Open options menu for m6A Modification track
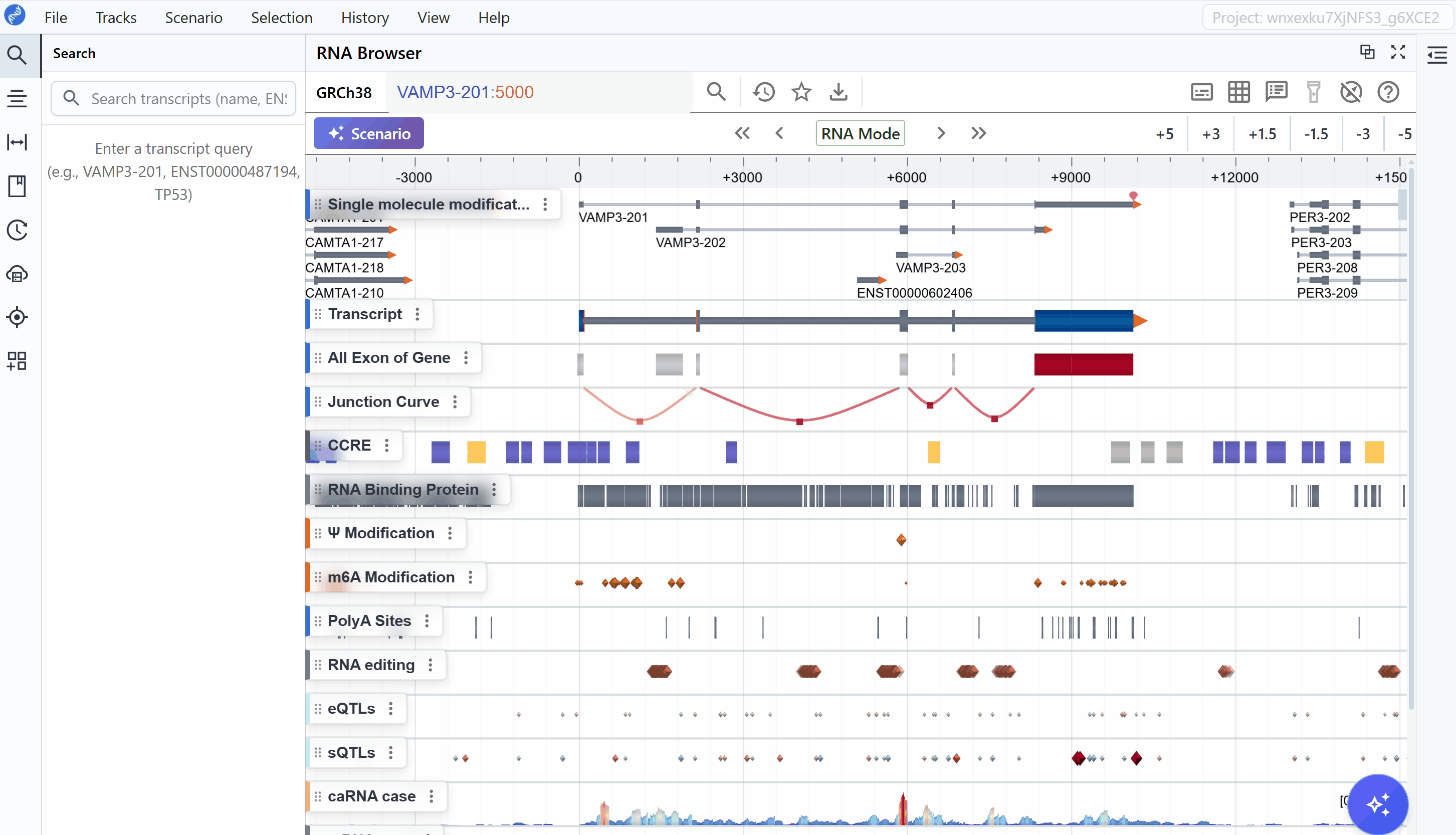Viewport: 1456px width, 835px height. 470,577
